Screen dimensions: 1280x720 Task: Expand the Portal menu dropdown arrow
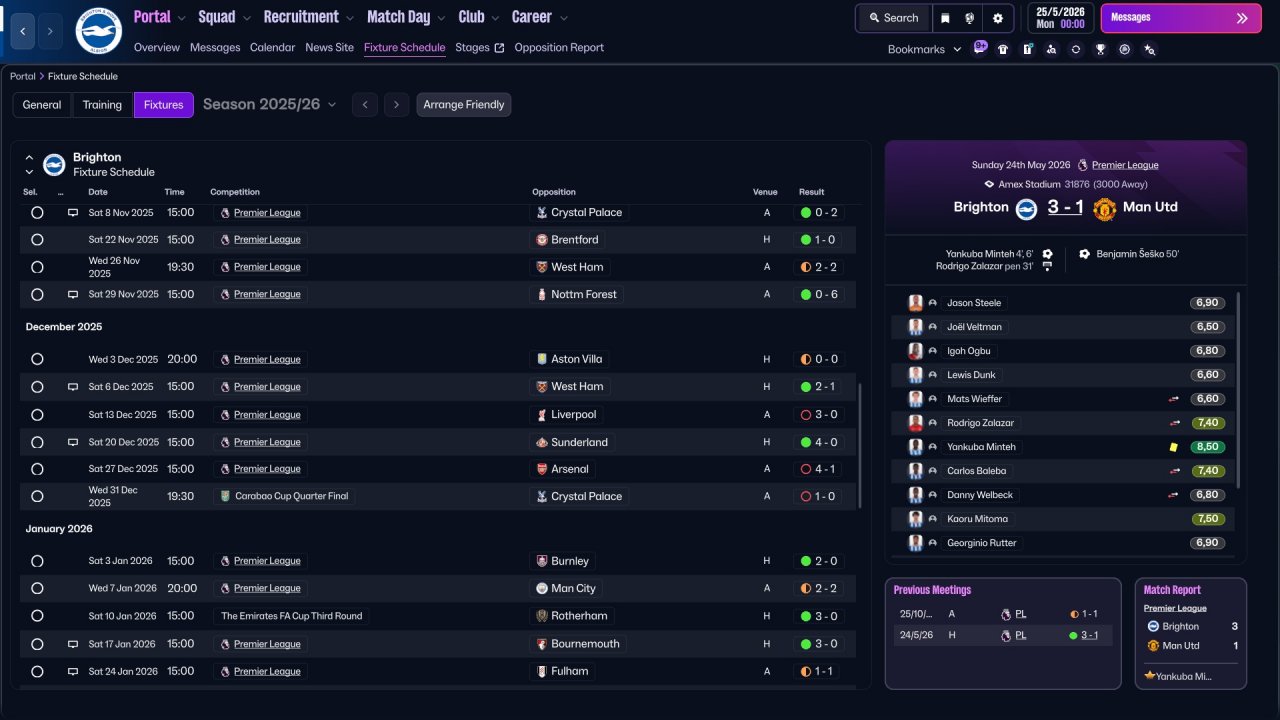181,18
